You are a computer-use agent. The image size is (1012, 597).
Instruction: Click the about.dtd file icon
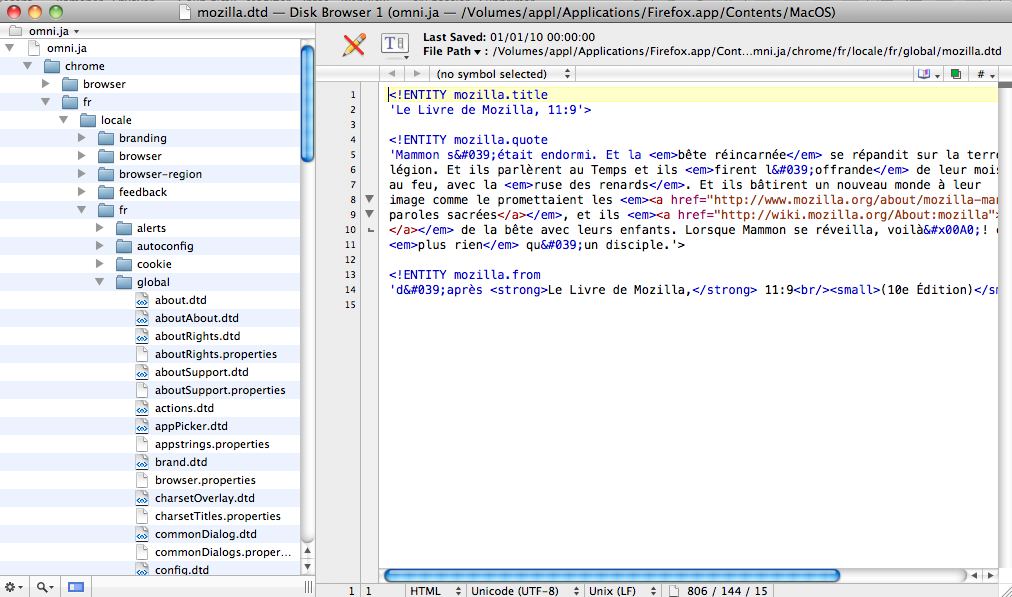pyautogui.click(x=142, y=300)
